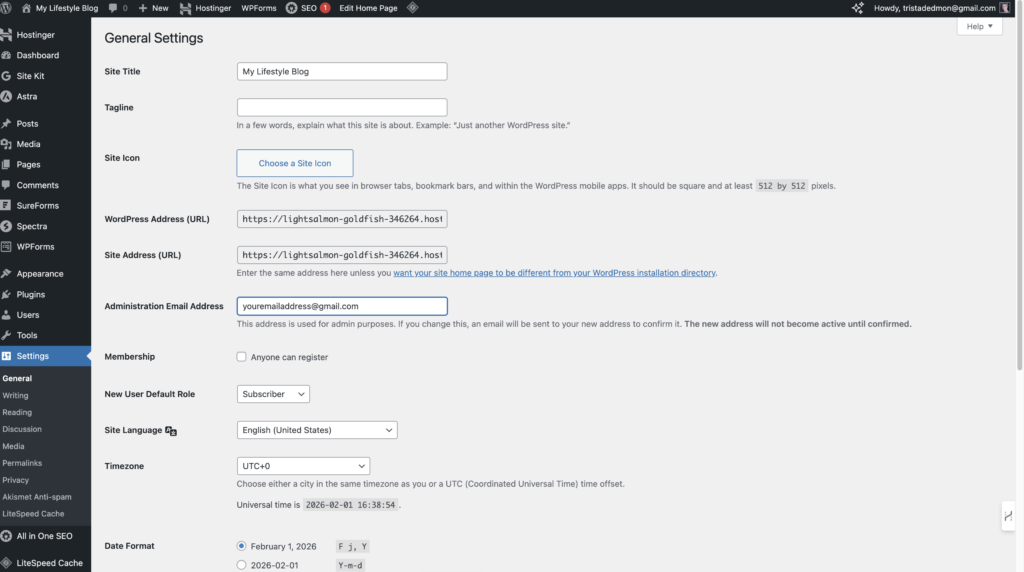This screenshot has height=572, width=1024.
Task: Click the Plugins icon in sidebar
Action: (7, 295)
